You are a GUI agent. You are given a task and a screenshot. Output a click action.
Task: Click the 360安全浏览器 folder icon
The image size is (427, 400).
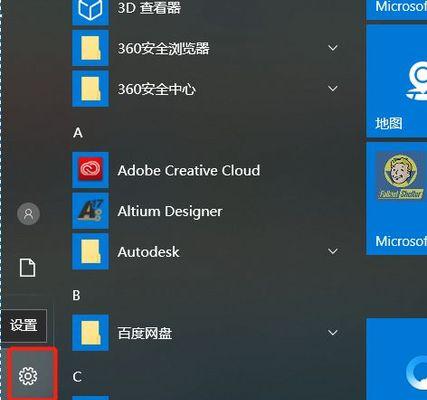(90, 48)
